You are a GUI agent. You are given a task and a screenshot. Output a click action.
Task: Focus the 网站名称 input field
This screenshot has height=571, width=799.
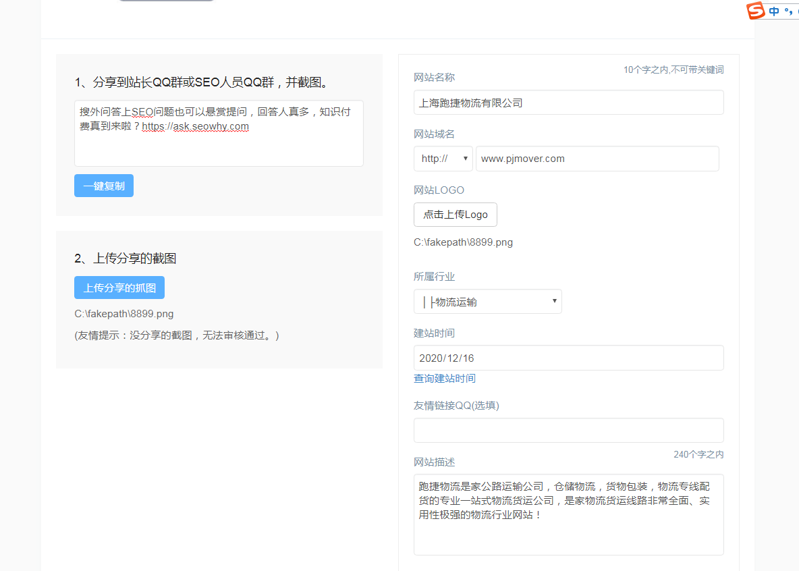click(568, 103)
